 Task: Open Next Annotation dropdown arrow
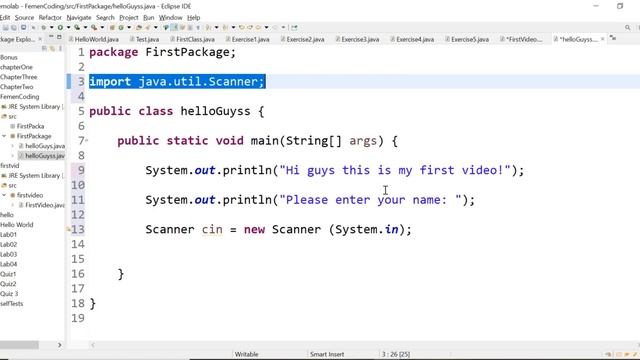(216, 27)
